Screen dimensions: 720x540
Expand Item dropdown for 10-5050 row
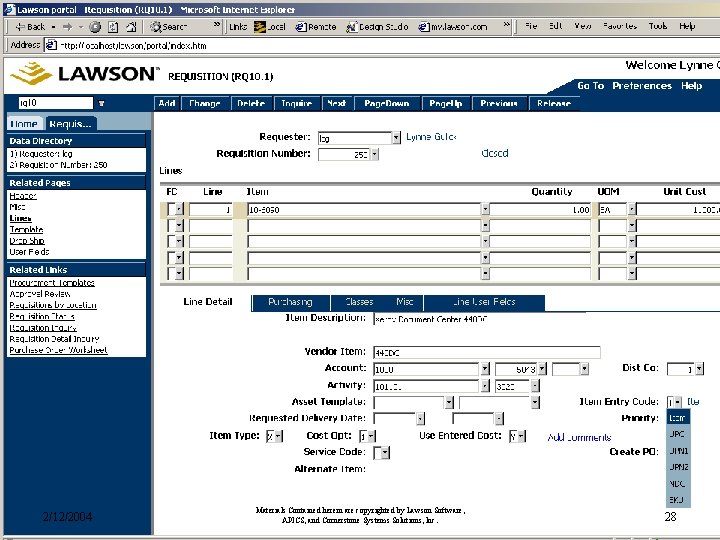pyautogui.click(x=485, y=209)
